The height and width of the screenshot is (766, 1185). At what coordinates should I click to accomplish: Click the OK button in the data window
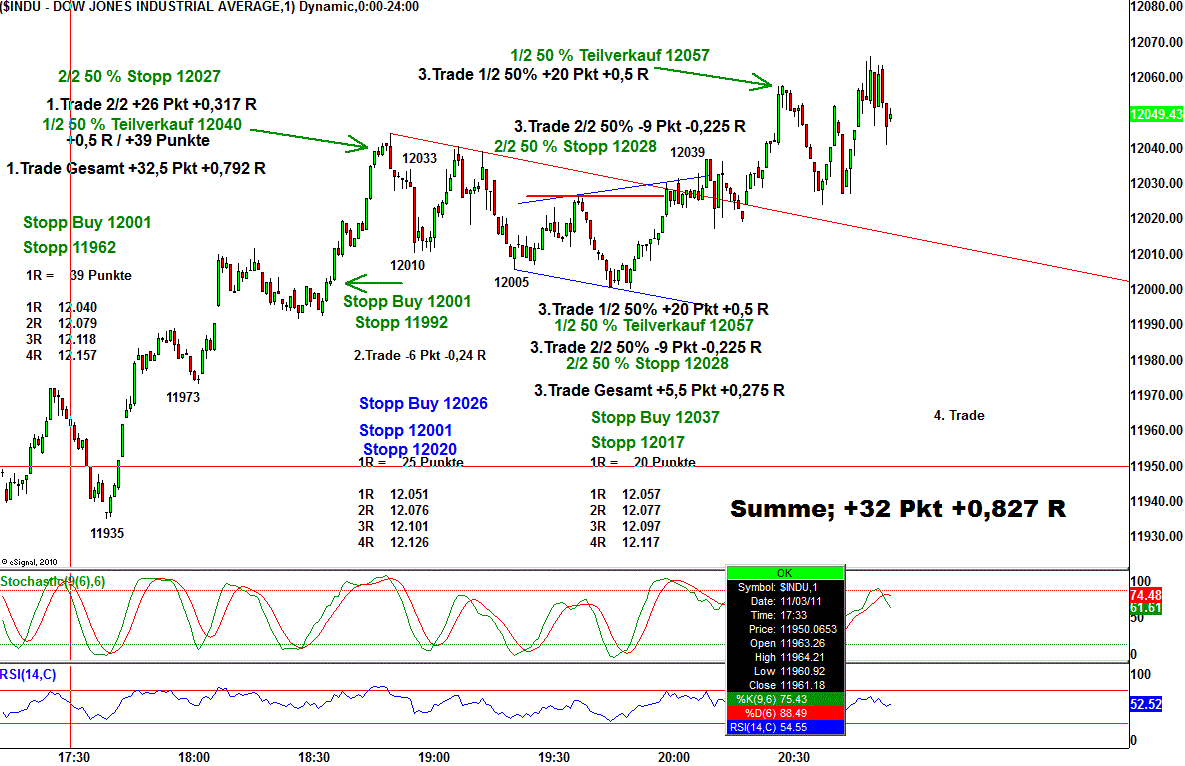tap(784, 573)
